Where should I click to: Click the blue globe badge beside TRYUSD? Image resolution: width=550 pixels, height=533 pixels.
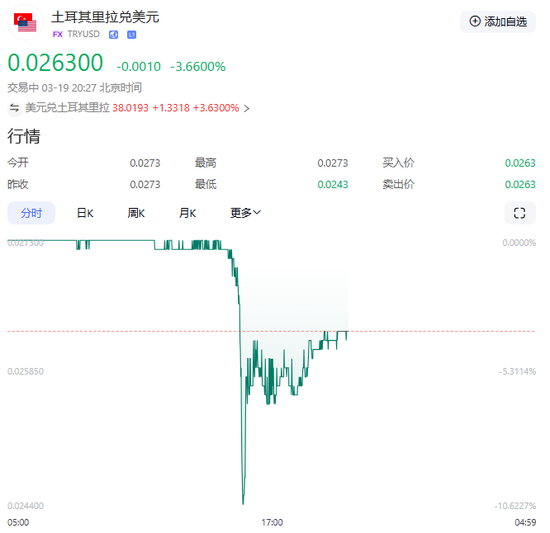113,34
